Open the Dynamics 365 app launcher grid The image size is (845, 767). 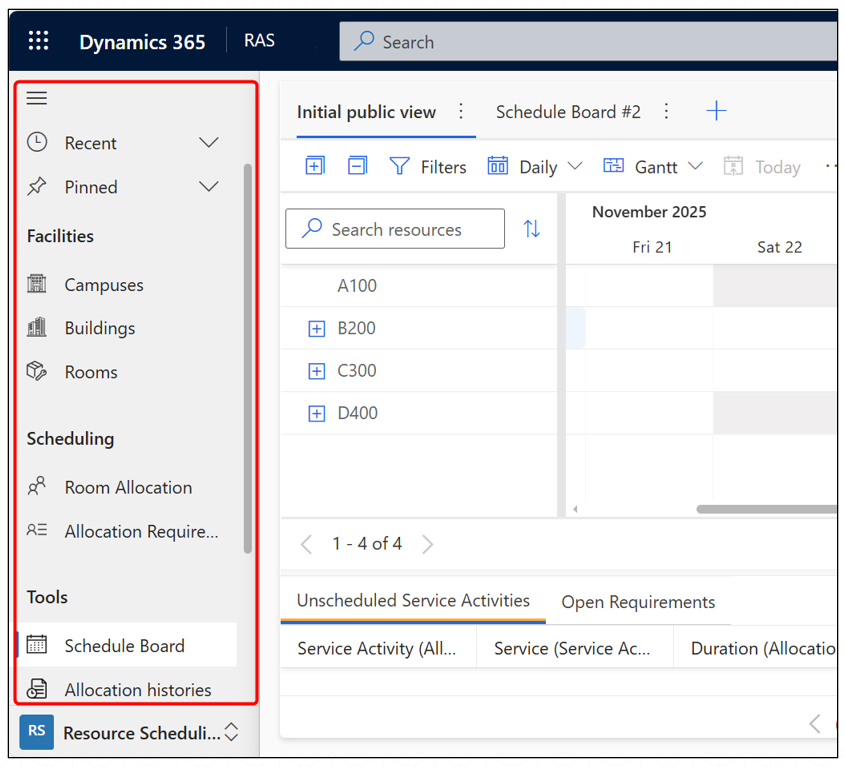pyautogui.click(x=38, y=41)
